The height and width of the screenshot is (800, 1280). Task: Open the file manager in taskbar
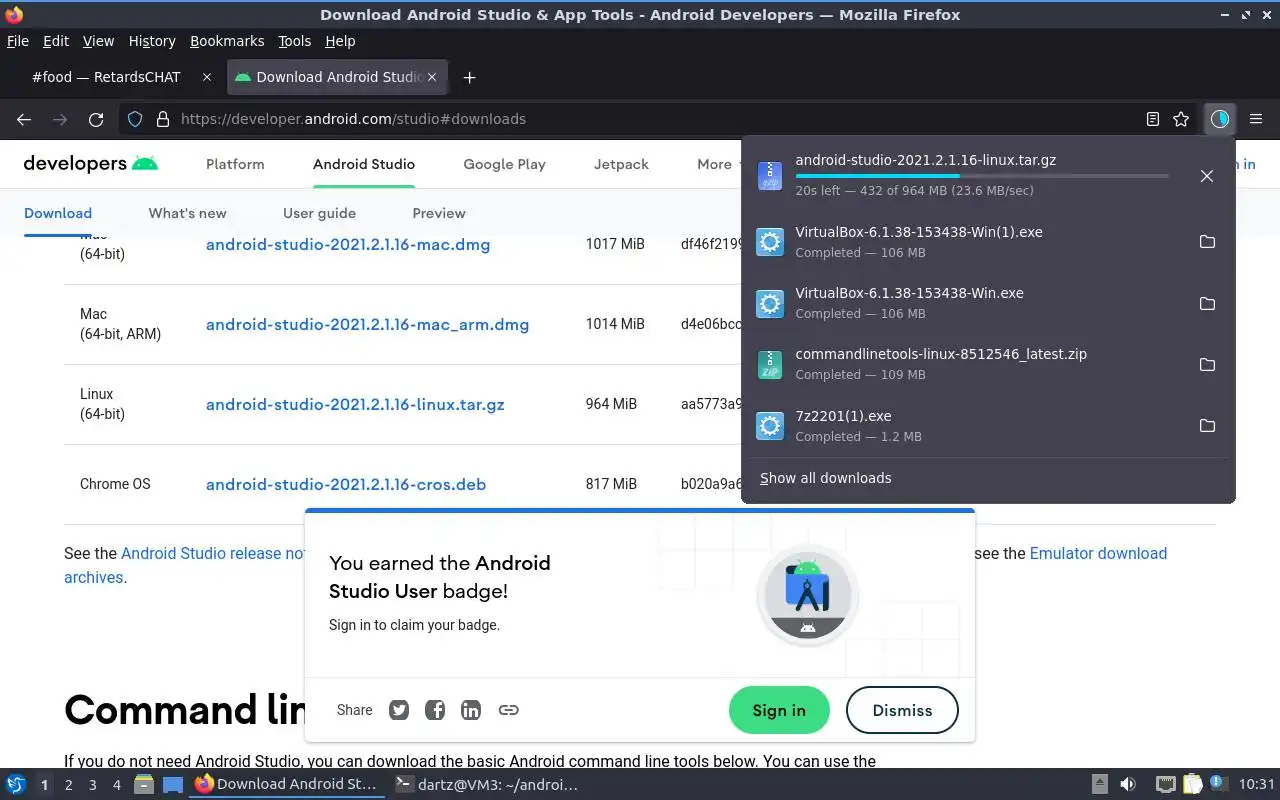pyautogui.click(x=143, y=785)
